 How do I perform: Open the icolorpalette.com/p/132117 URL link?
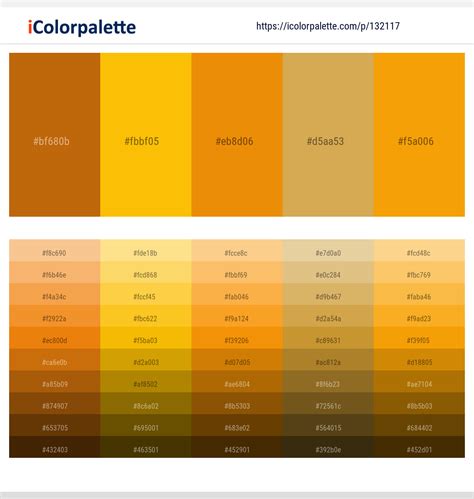pos(328,26)
